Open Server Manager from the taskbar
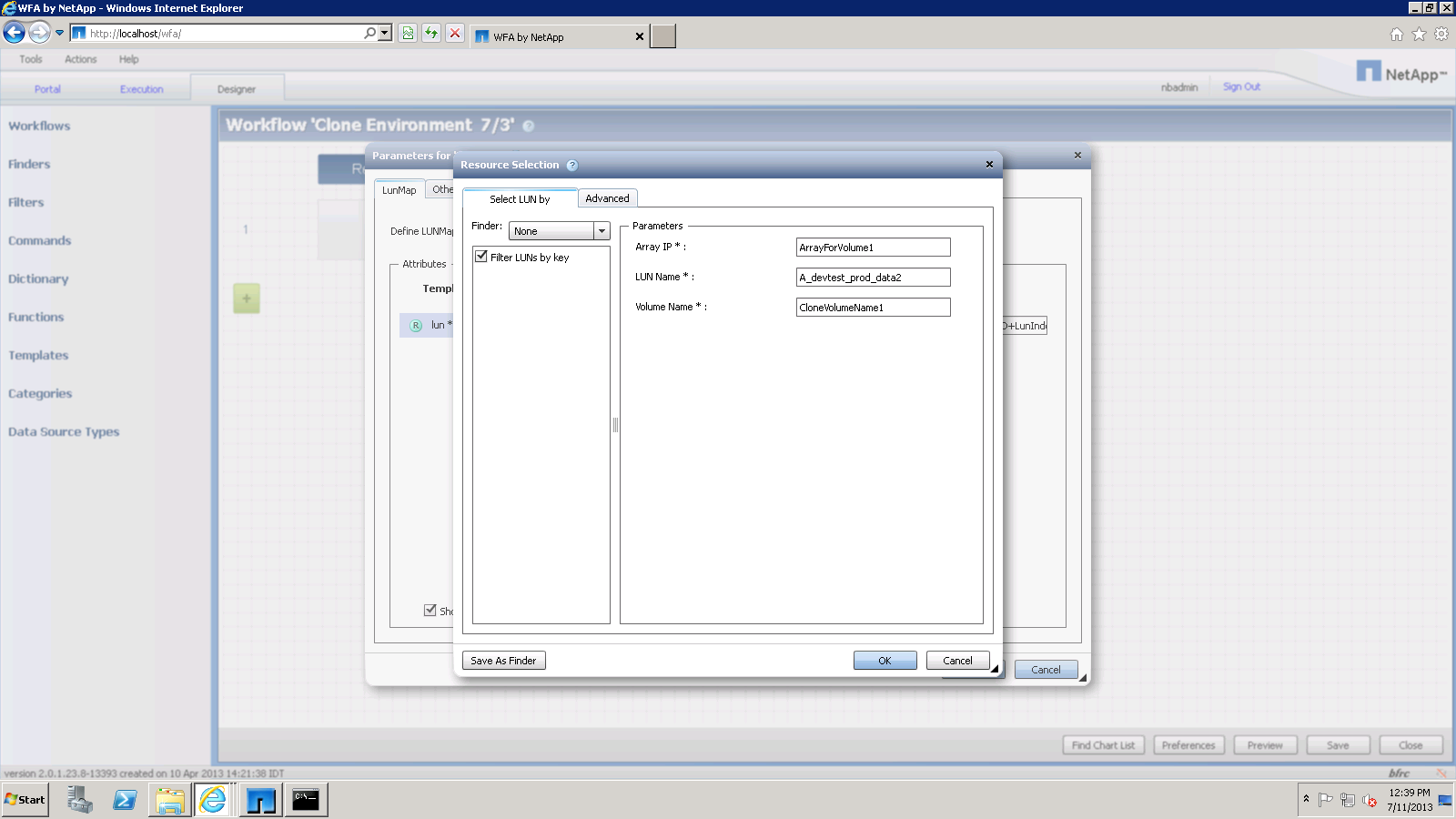The height and width of the screenshot is (819, 1456). click(x=80, y=800)
